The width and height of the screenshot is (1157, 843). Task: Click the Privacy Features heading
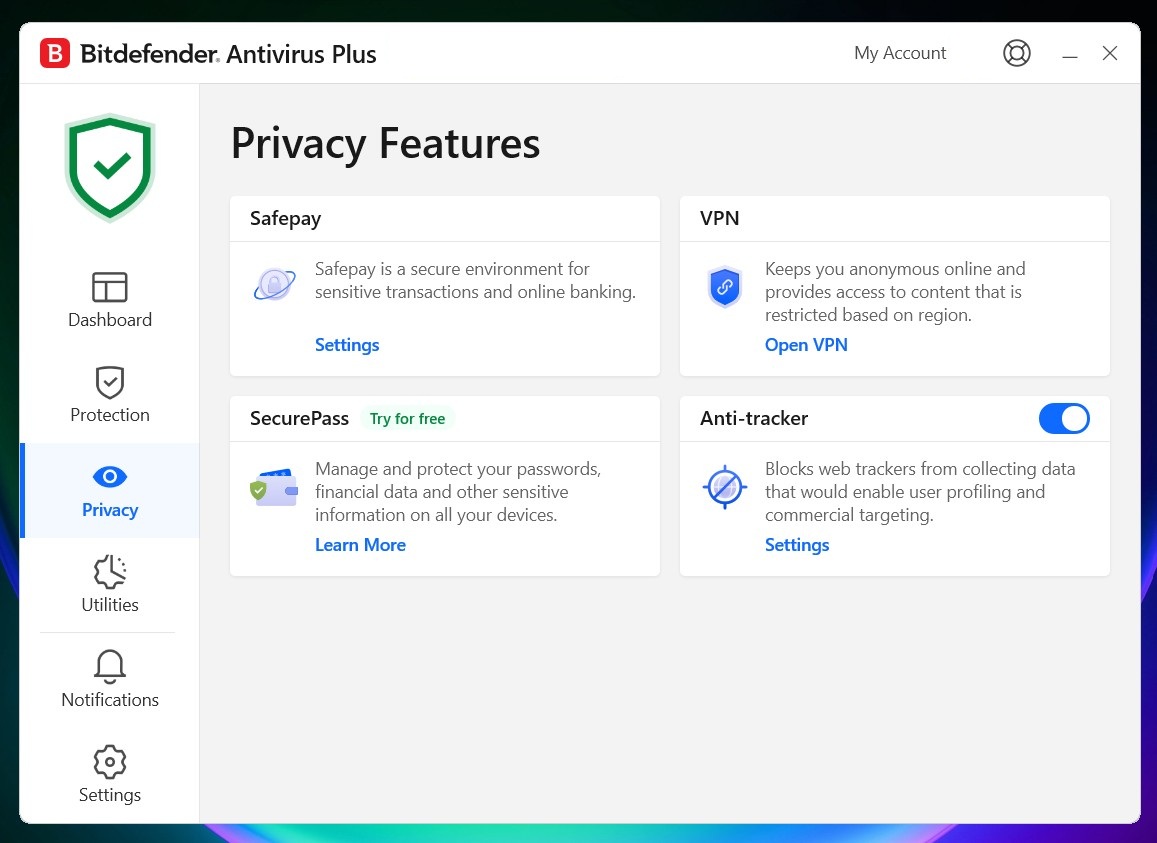(385, 143)
